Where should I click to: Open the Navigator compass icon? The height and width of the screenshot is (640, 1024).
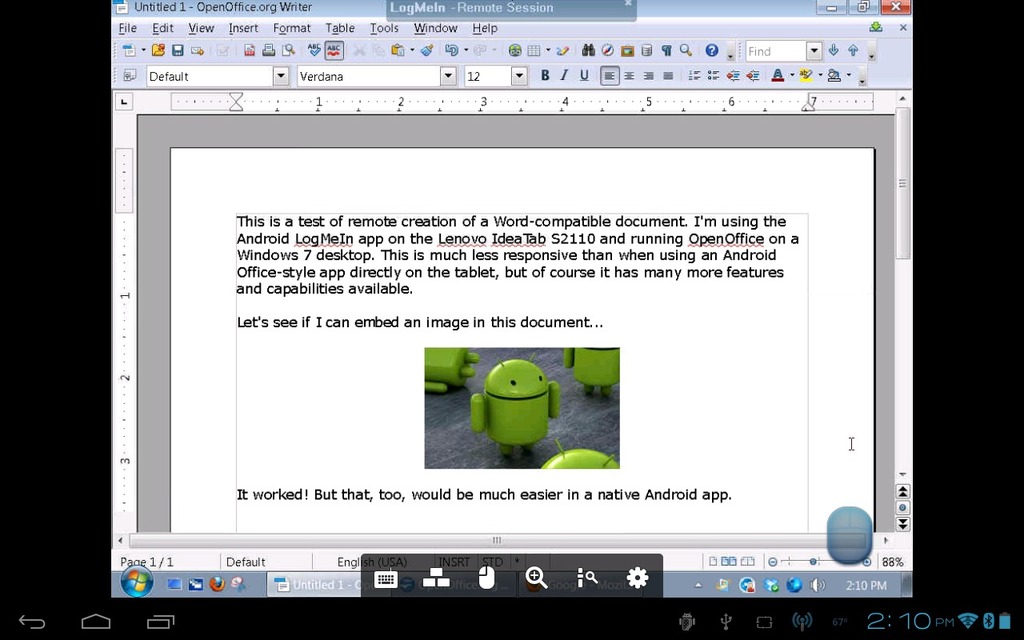(607, 50)
